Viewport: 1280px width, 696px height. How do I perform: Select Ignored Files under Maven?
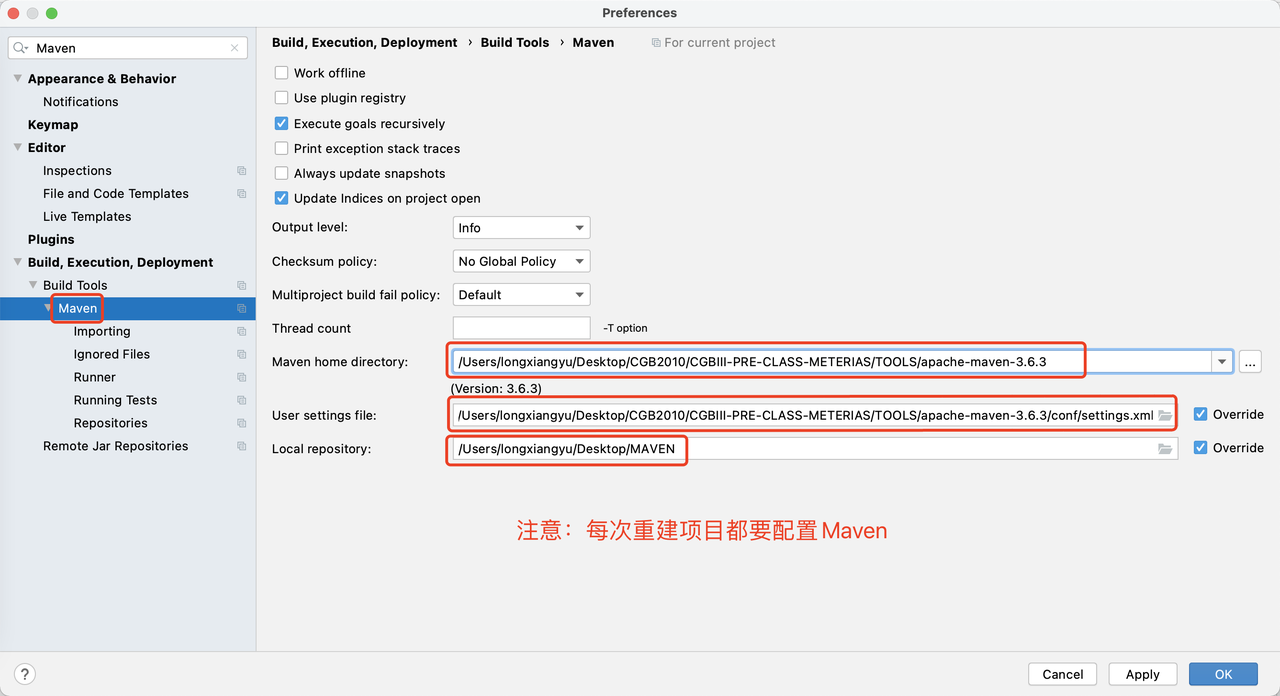point(112,355)
